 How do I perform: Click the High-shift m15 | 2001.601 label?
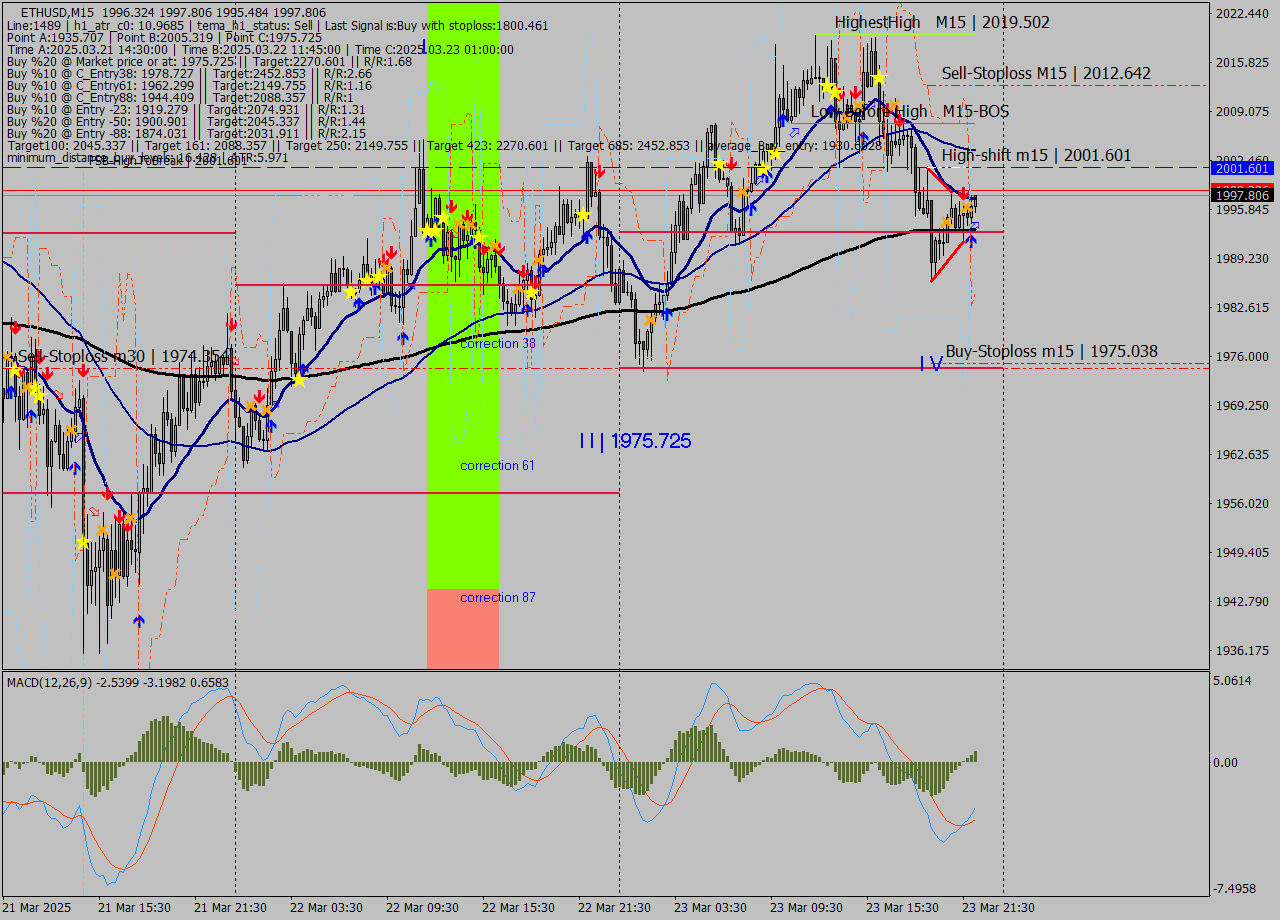point(1037,155)
